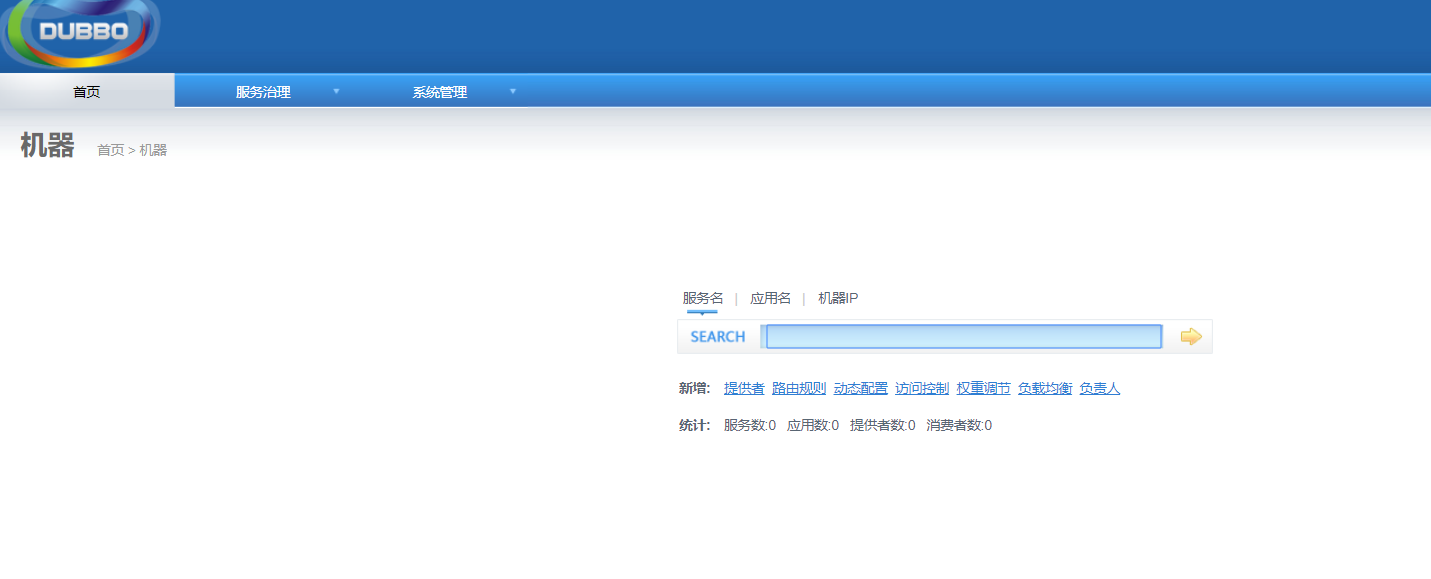Click the SEARCH label
This screenshot has height=579, width=1431.
coord(718,337)
